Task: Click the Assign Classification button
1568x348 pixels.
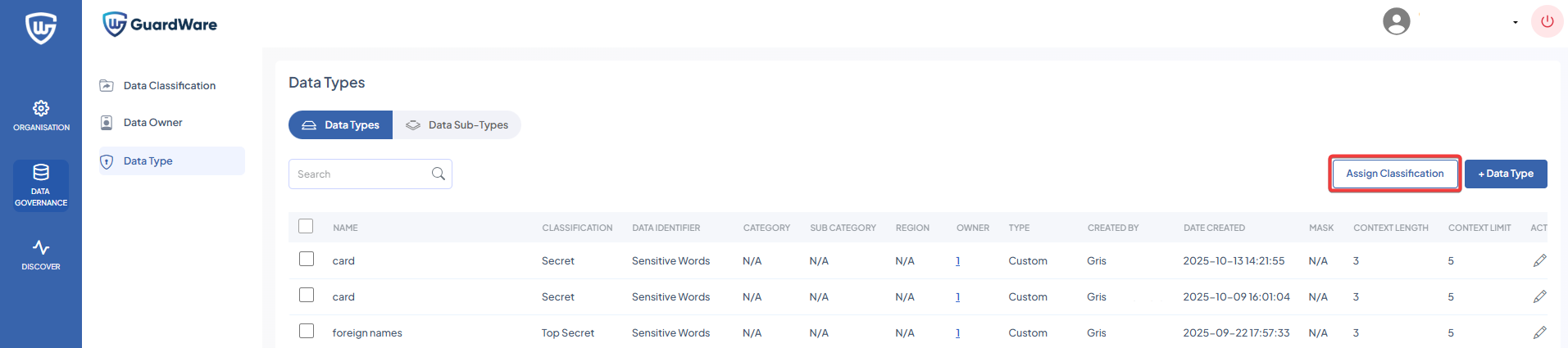Action: point(1394,174)
